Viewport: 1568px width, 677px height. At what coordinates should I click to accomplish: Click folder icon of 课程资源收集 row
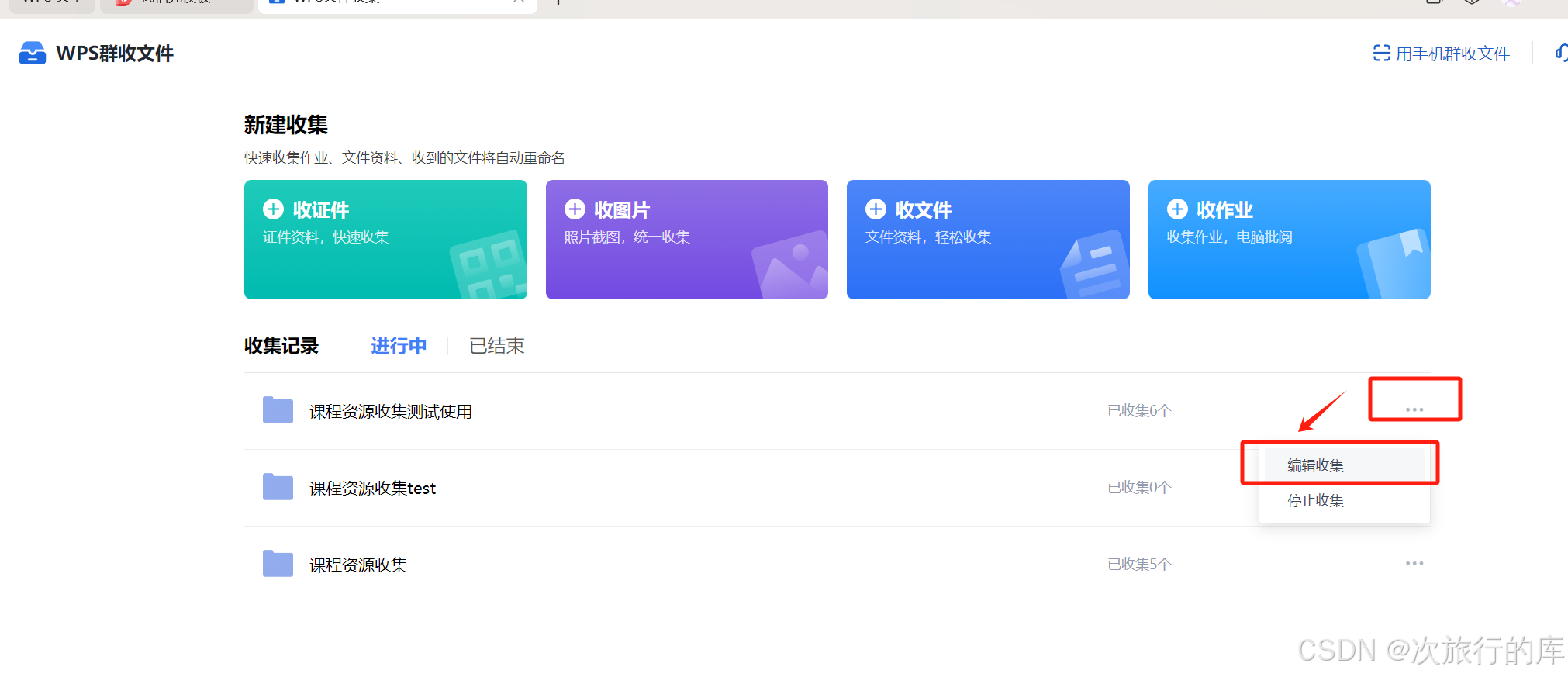pos(278,563)
